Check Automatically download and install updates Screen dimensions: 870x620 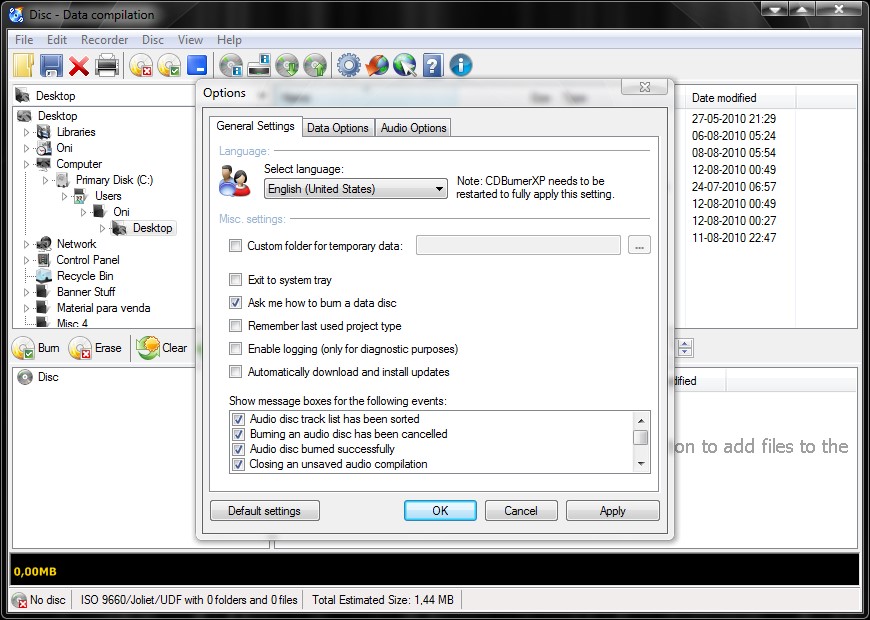[236, 372]
